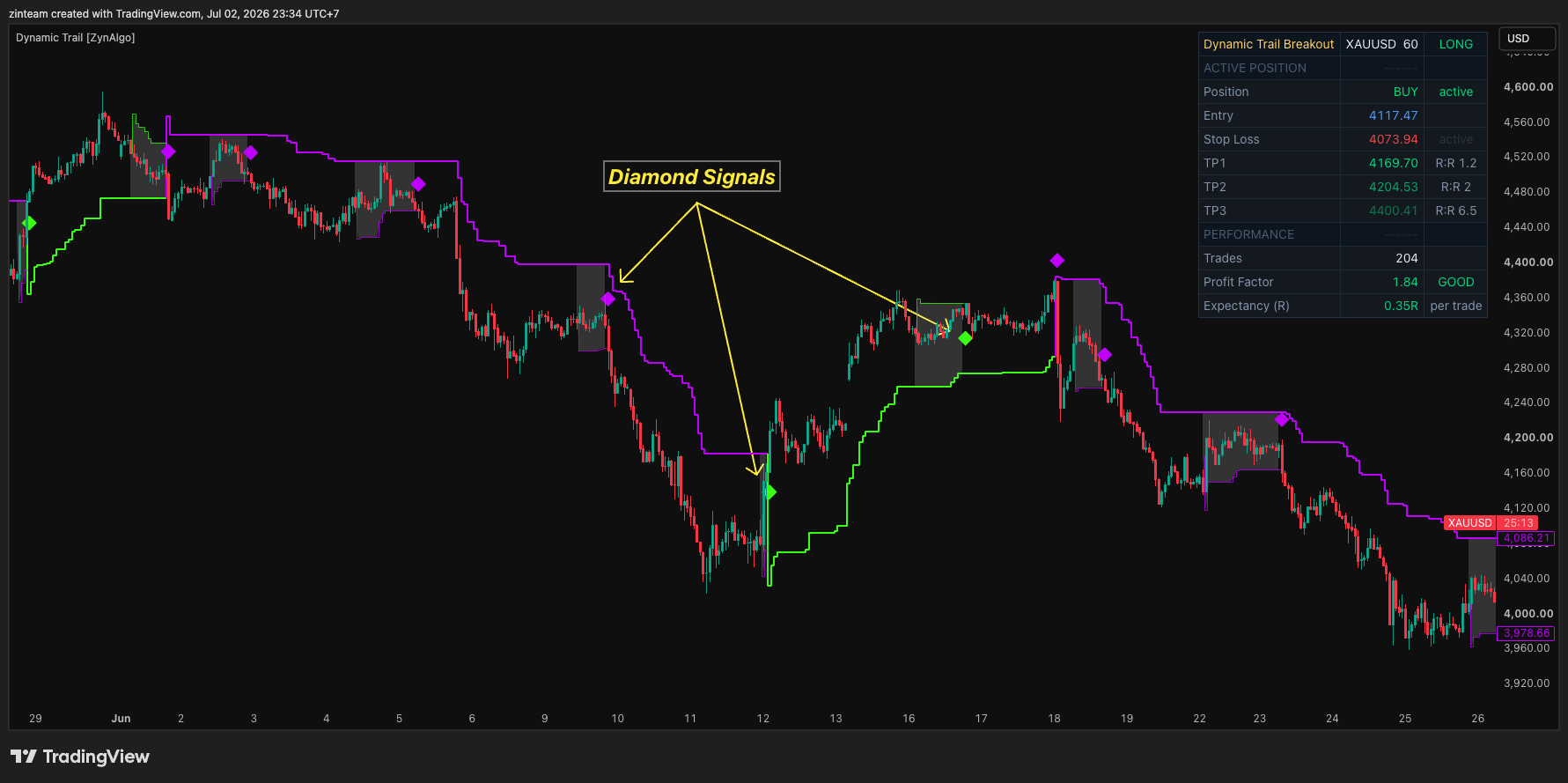Click the BUY position value
The image size is (1568, 783).
pos(1405,92)
